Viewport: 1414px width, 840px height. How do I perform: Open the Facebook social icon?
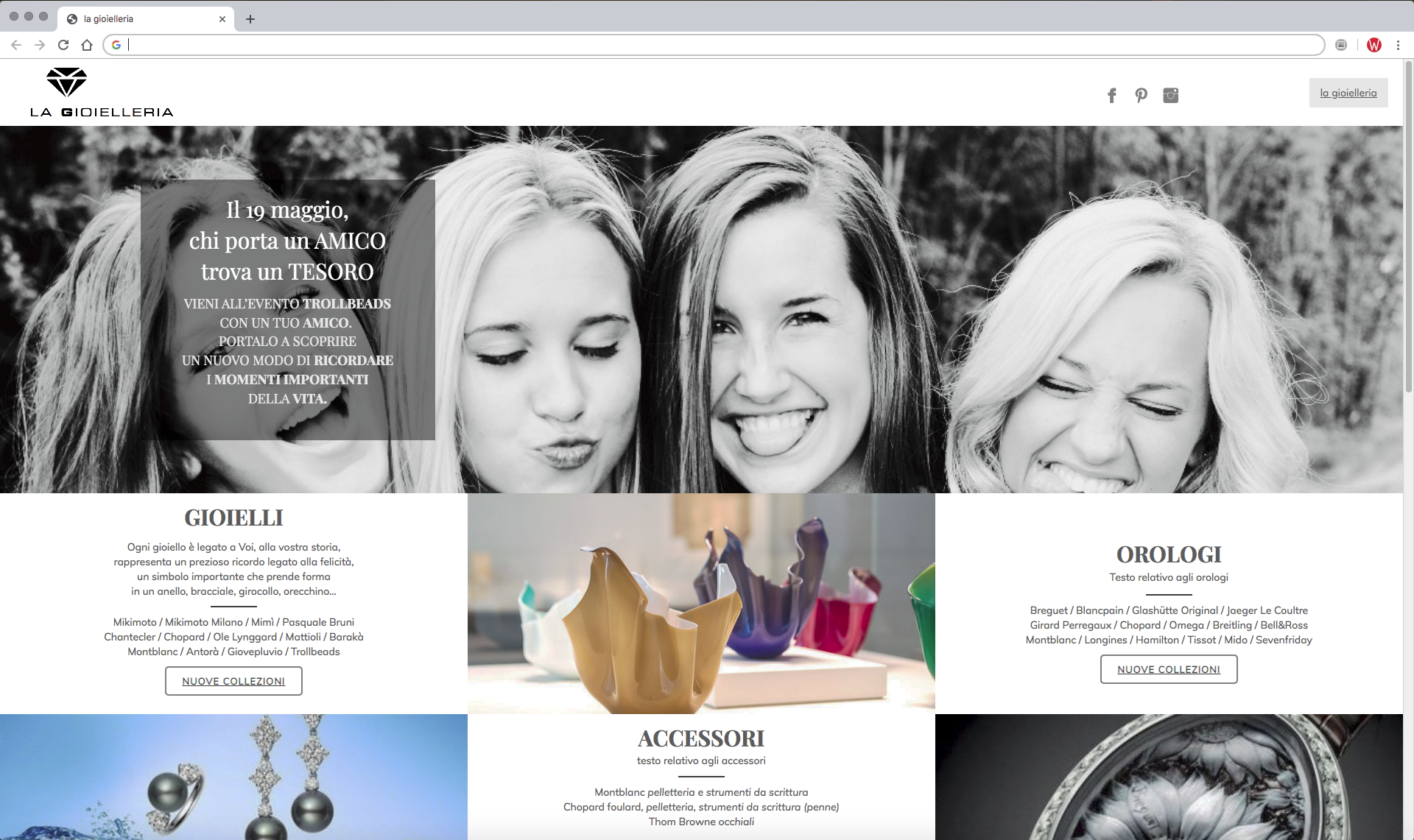(x=1112, y=96)
